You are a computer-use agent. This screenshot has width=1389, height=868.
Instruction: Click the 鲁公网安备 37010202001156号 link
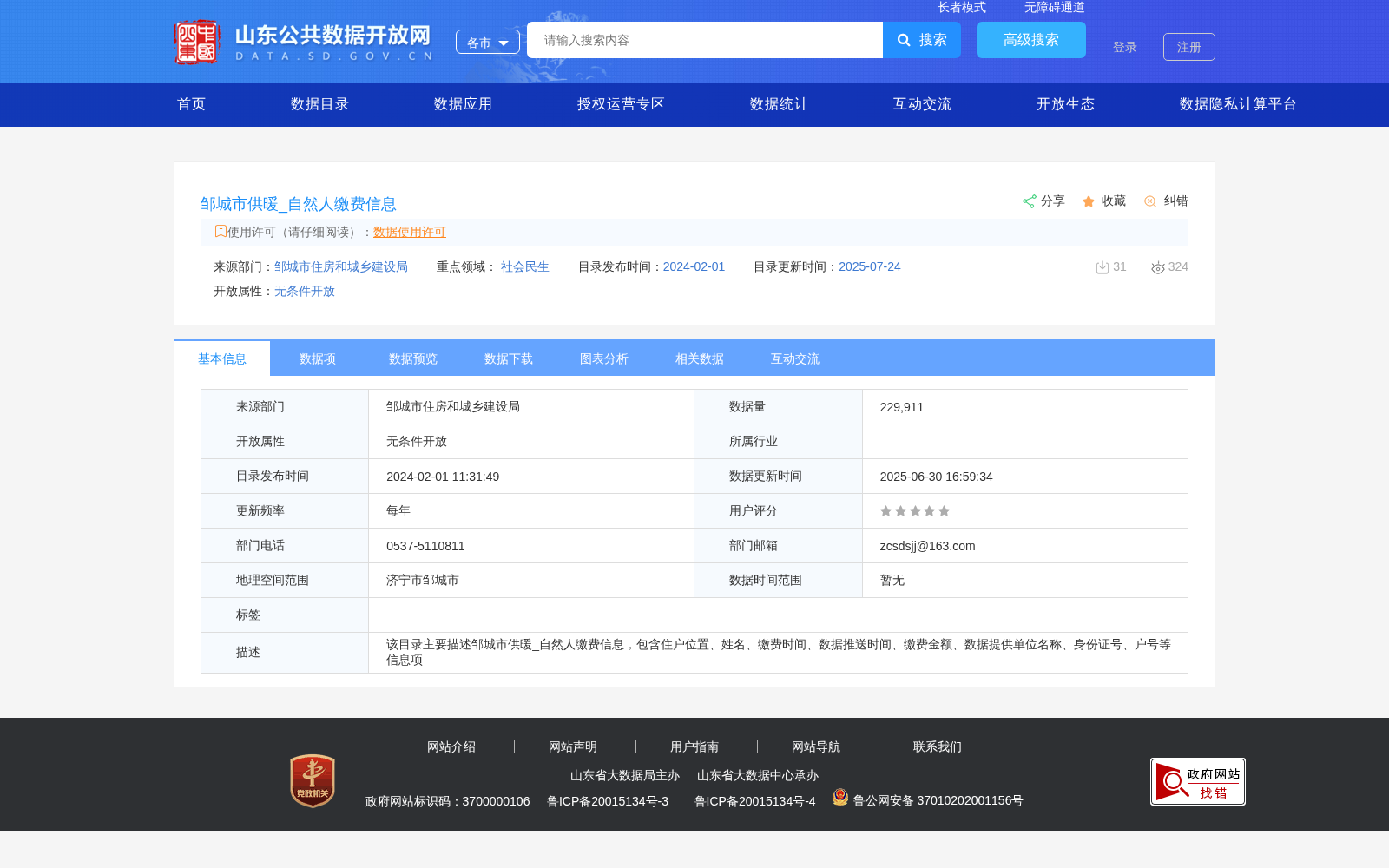(x=938, y=800)
